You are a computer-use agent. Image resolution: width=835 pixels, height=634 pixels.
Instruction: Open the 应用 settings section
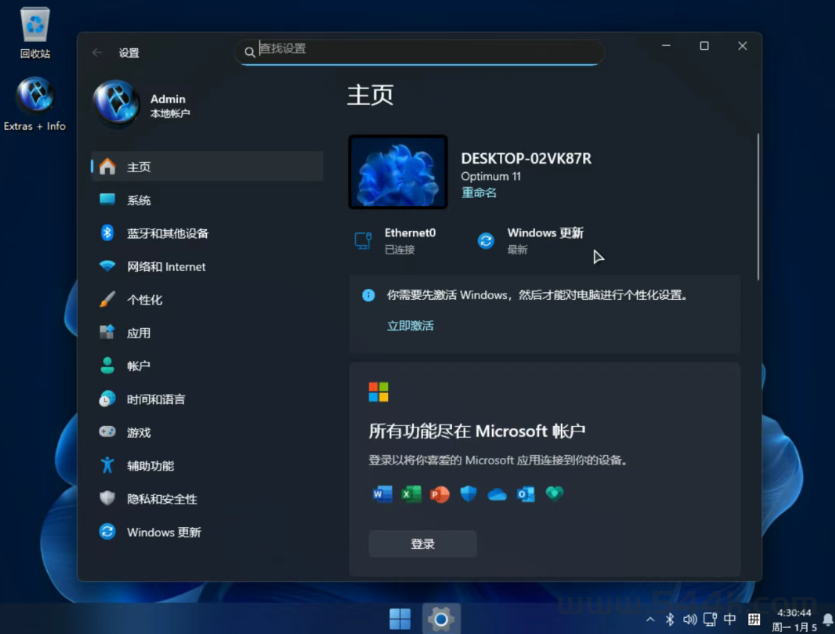[139, 333]
